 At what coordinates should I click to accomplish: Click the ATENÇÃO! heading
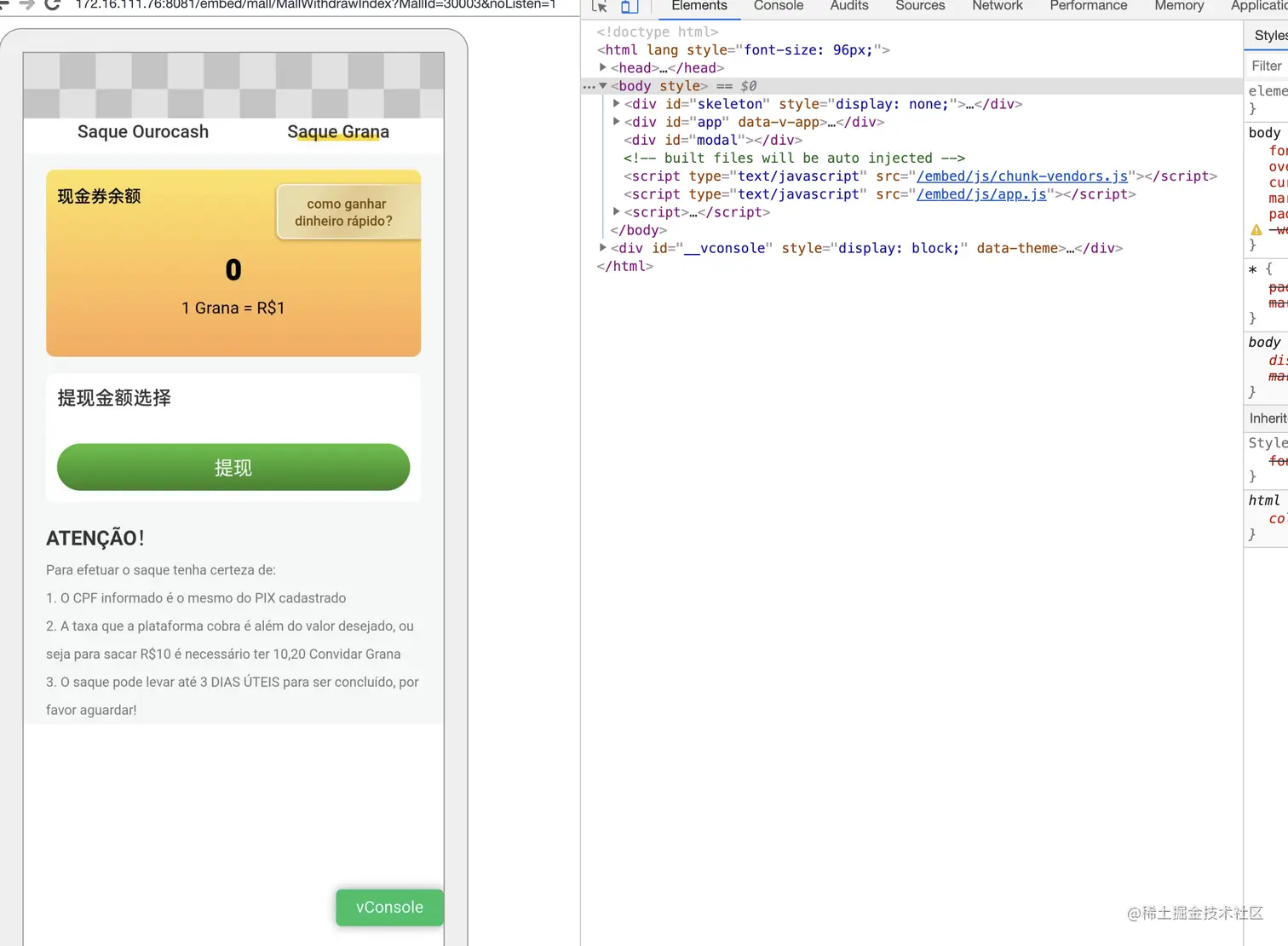[95, 538]
